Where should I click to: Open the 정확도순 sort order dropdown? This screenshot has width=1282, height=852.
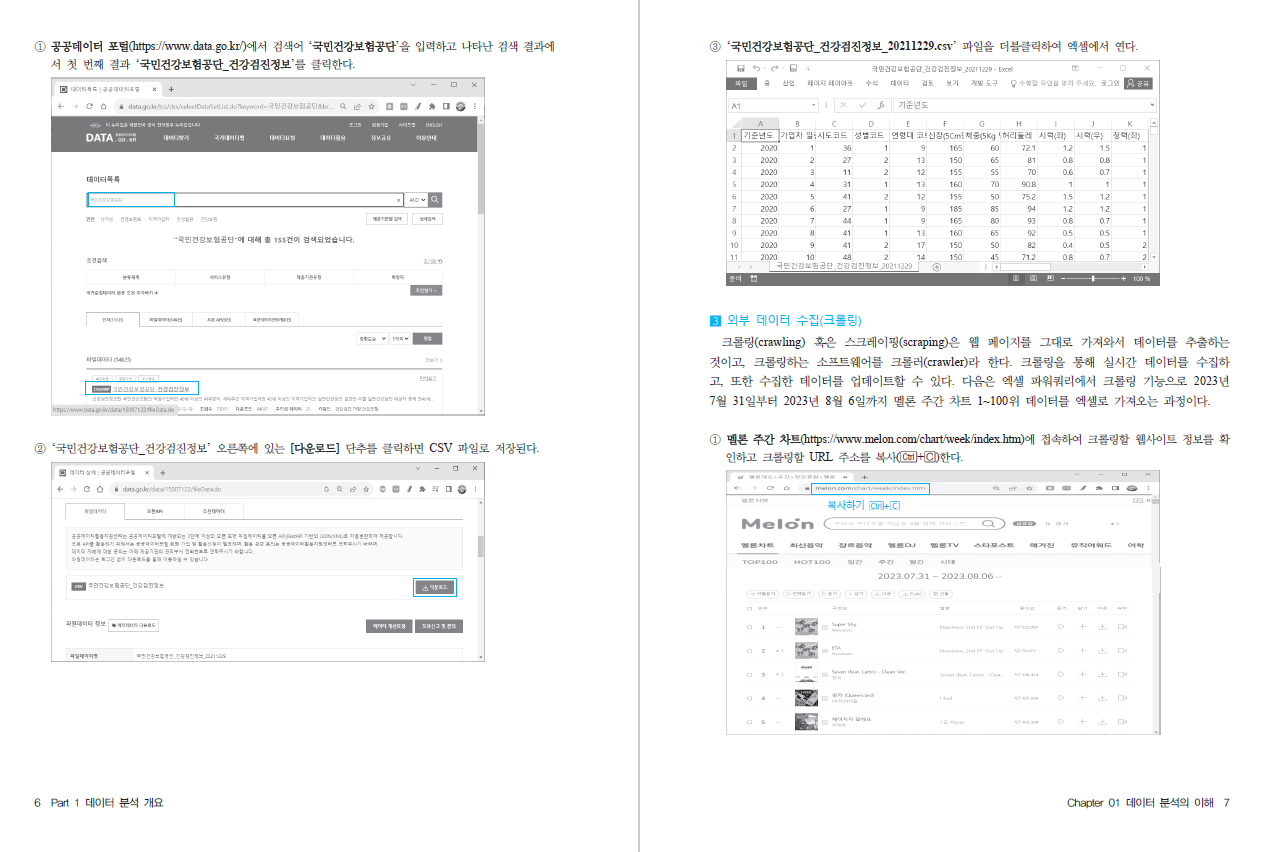pyautogui.click(x=372, y=338)
